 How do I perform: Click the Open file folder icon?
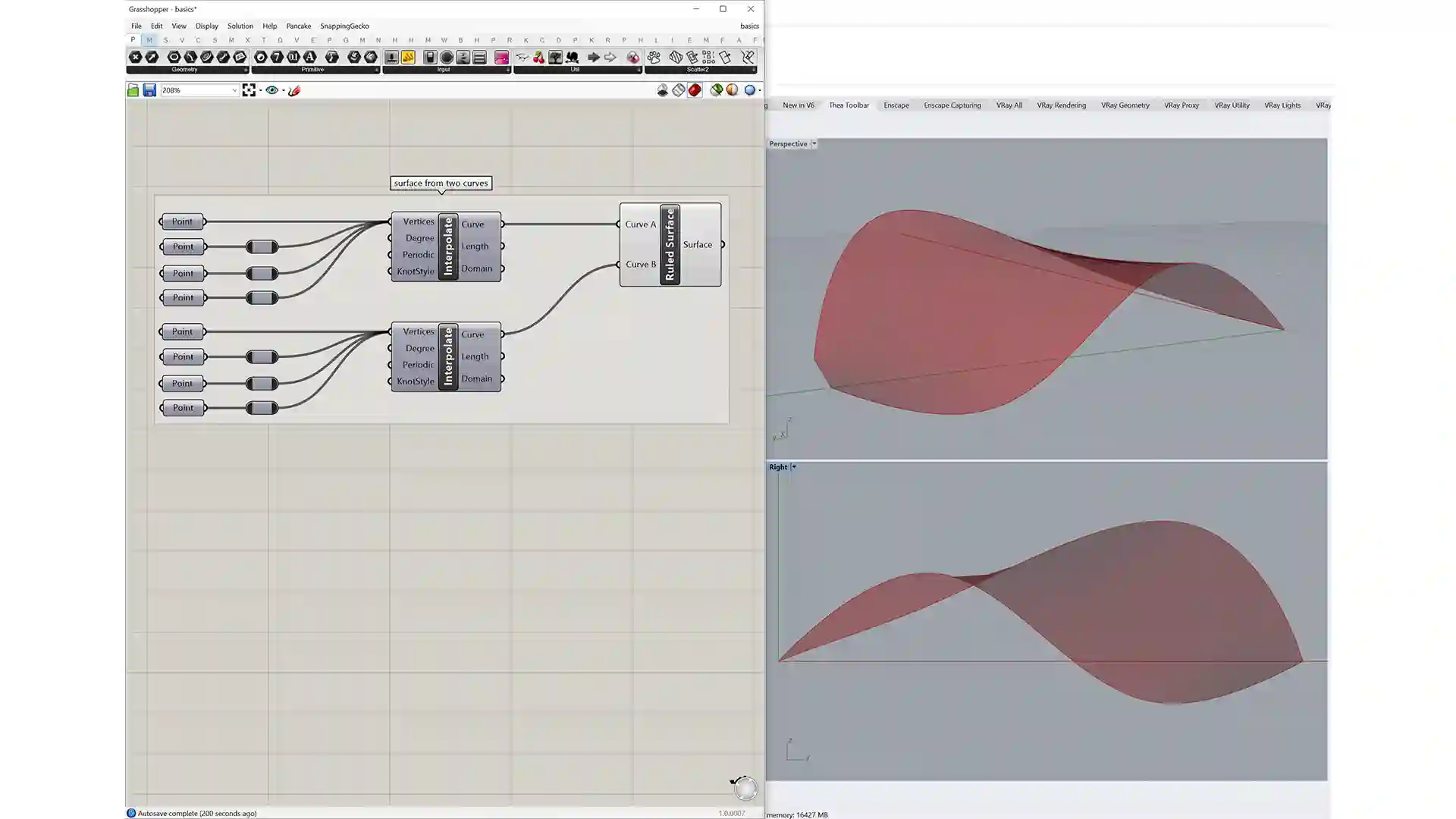tap(133, 90)
